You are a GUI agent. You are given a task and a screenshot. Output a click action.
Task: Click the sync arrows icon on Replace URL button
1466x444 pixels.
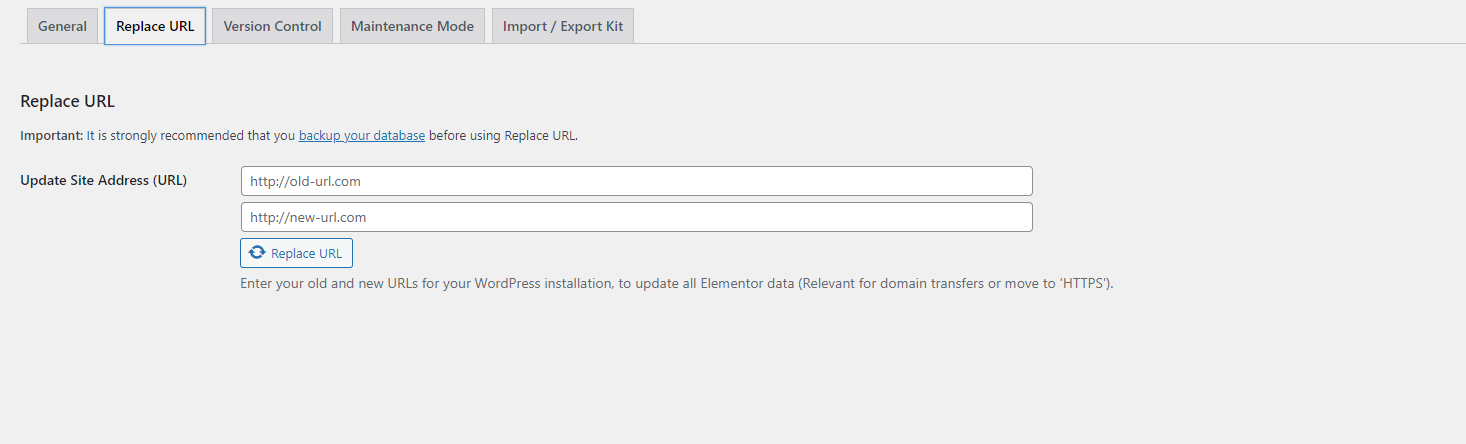coord(257,253)
